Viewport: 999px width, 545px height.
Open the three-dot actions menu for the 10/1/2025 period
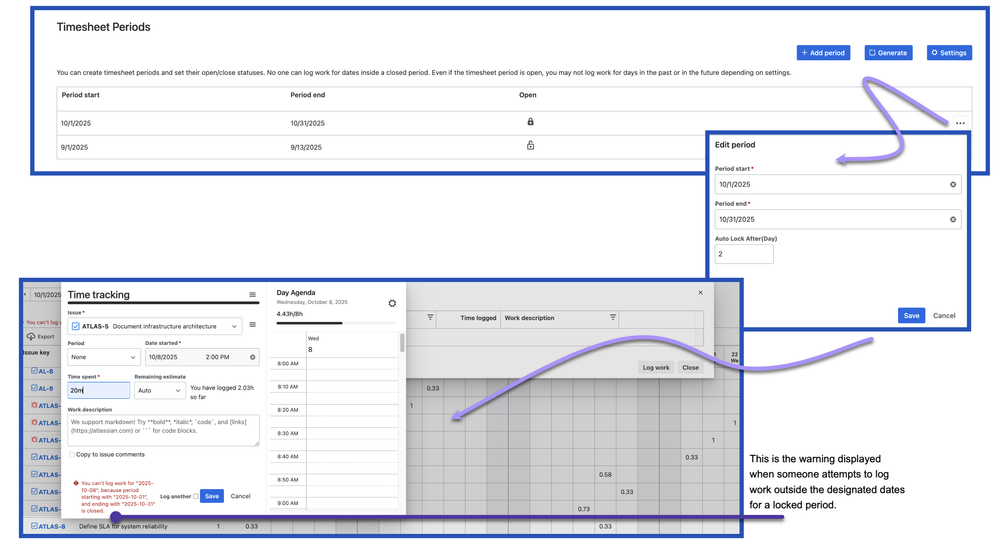tap(960, 123)
